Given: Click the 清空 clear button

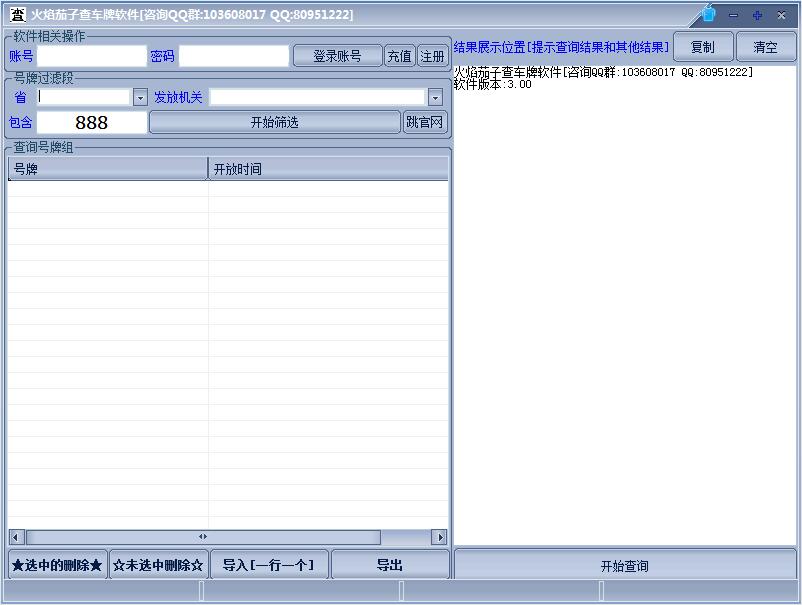Looking at the screenshot, I should coord(766,47).
